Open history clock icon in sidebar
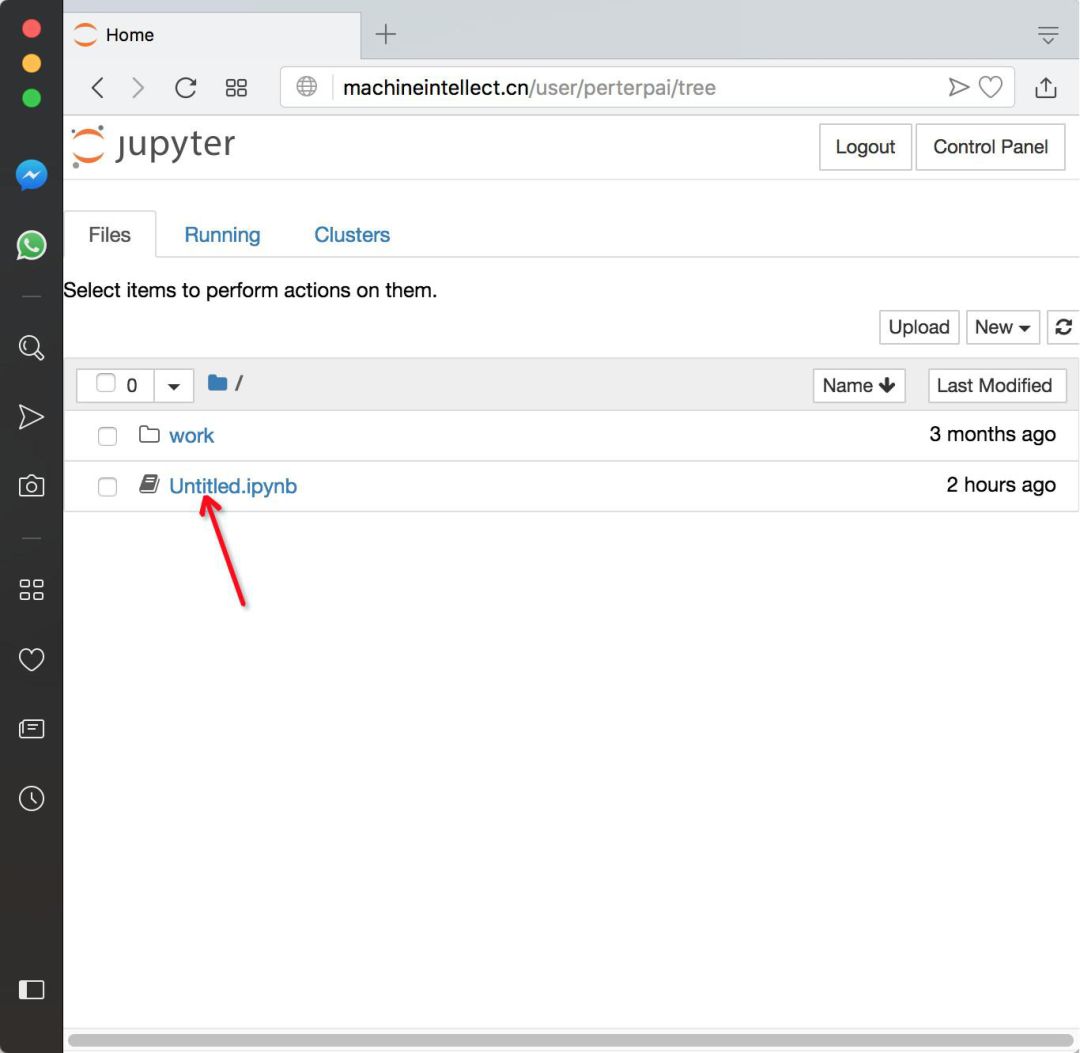 click(32, 799)
